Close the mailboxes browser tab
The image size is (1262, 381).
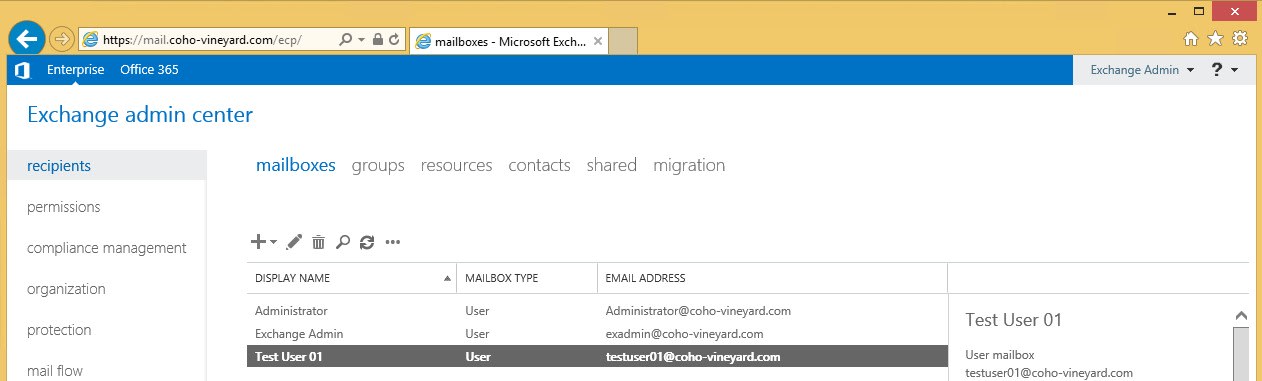(x=598, y=41)
